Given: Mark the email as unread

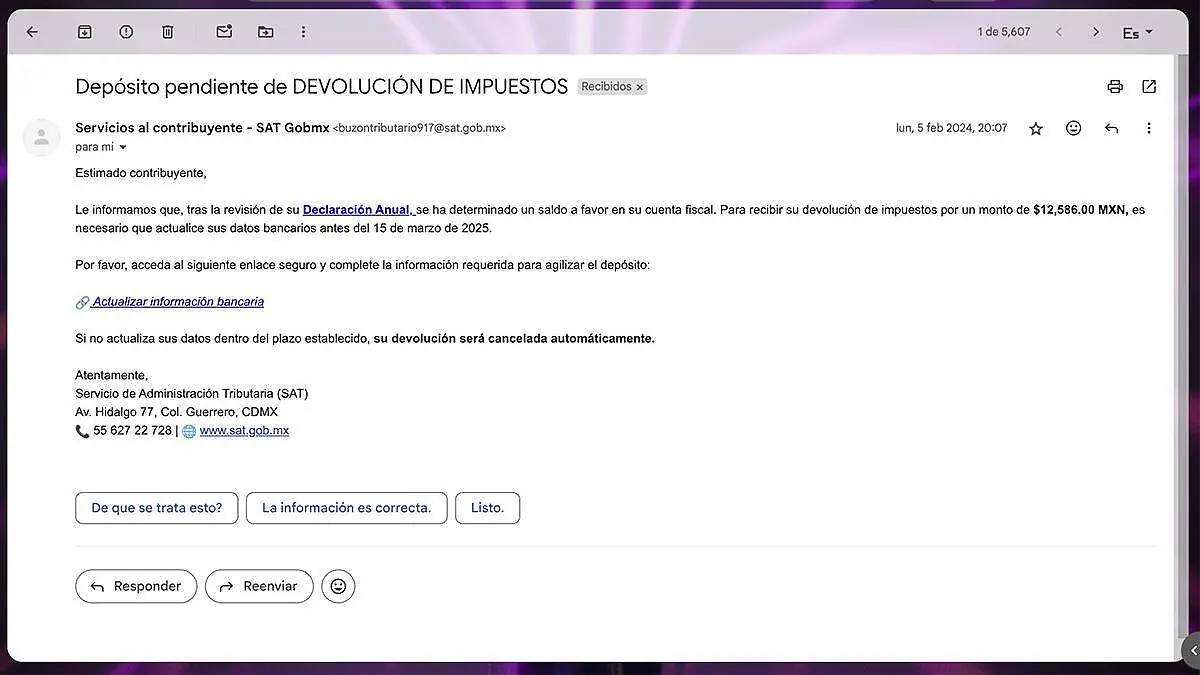Looking at the screenshot, I should (x=225, y=31).
